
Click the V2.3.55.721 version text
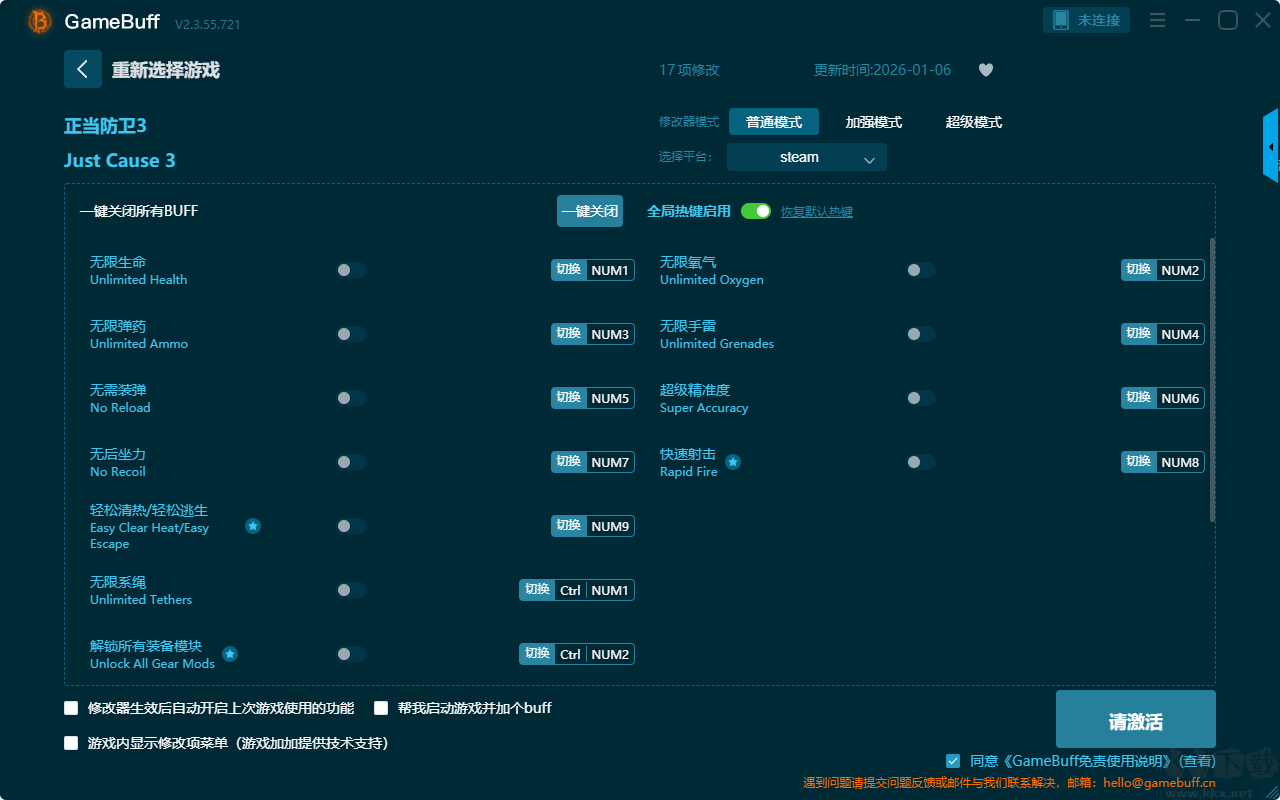click(x=207, y=24)
